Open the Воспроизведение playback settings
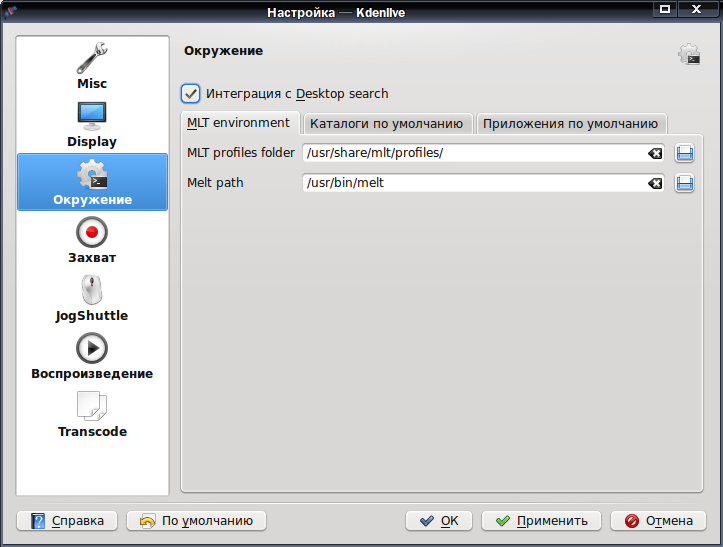 (92, 357)
